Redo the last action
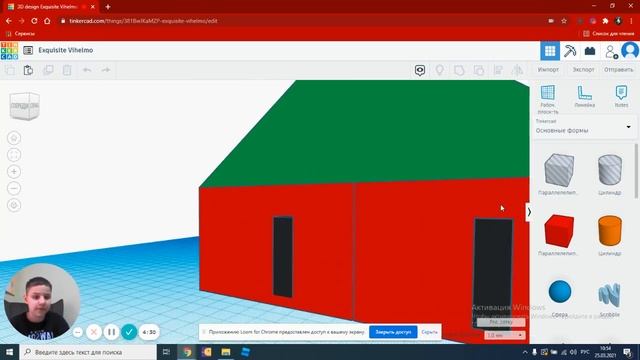The height and width of the screenshot is (360, 640). click(106, 70)
